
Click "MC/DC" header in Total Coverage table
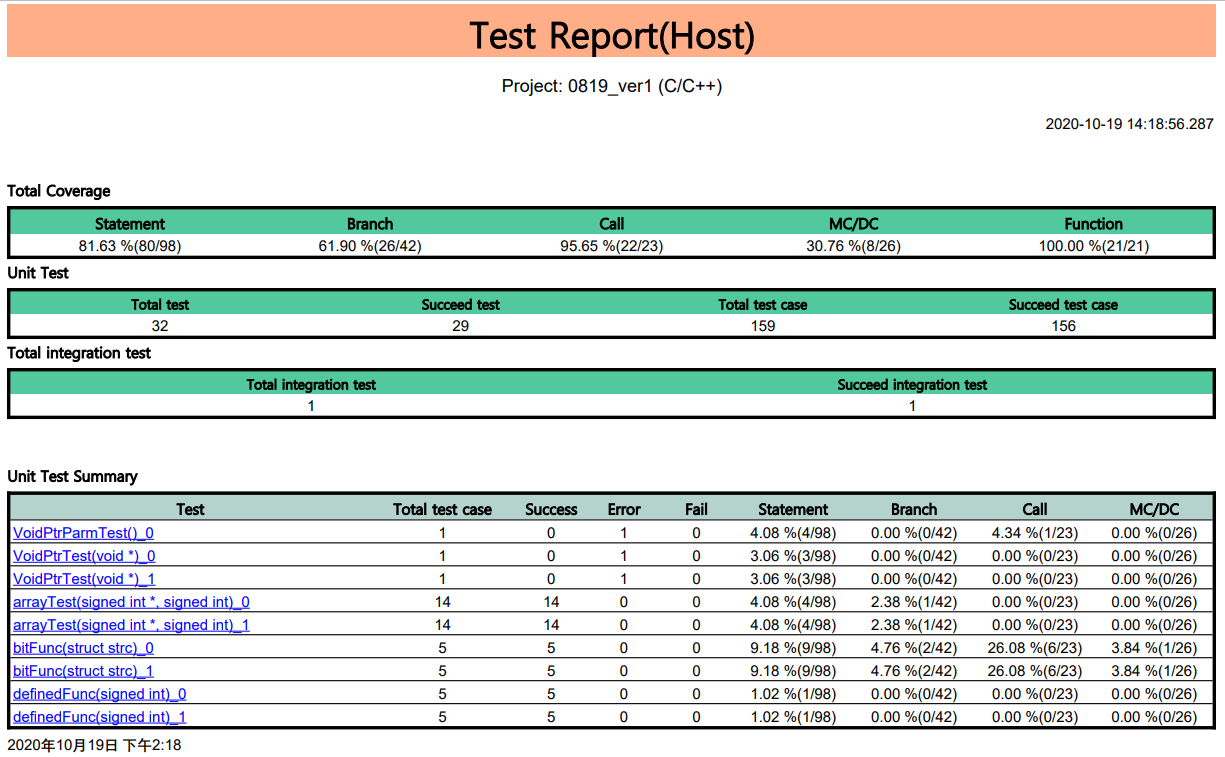[x=854, y=224]
